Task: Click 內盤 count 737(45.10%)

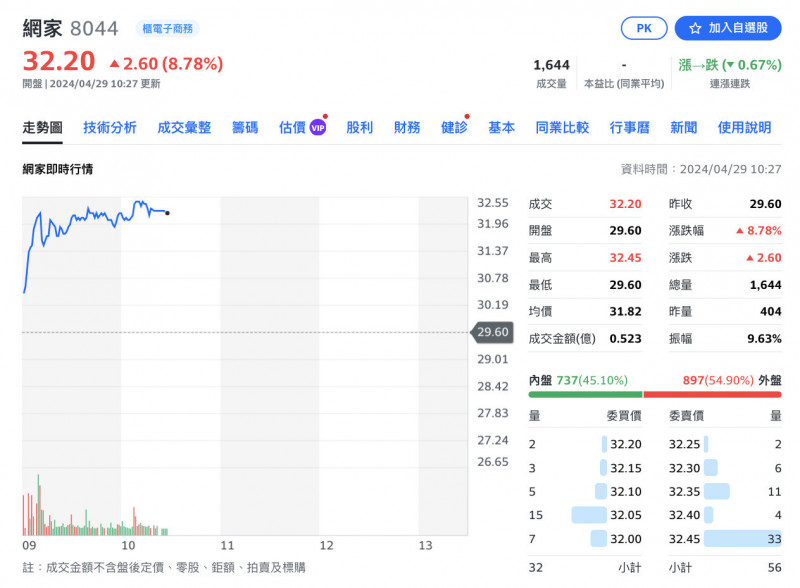Action: tap(592, 380)
